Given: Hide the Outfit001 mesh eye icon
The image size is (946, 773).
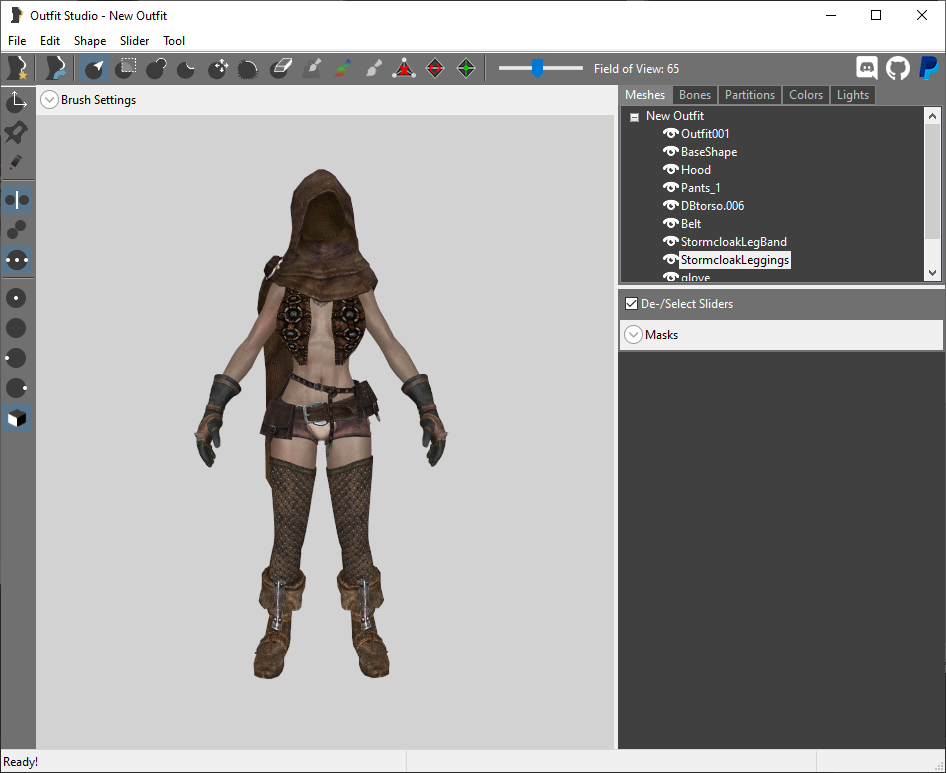Looking at the screenshot, I should [670, 133].
